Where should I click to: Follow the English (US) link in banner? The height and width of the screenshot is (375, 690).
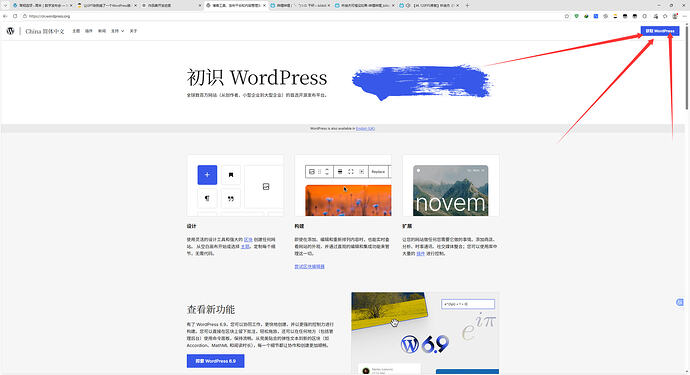click(x=365, y=129)
